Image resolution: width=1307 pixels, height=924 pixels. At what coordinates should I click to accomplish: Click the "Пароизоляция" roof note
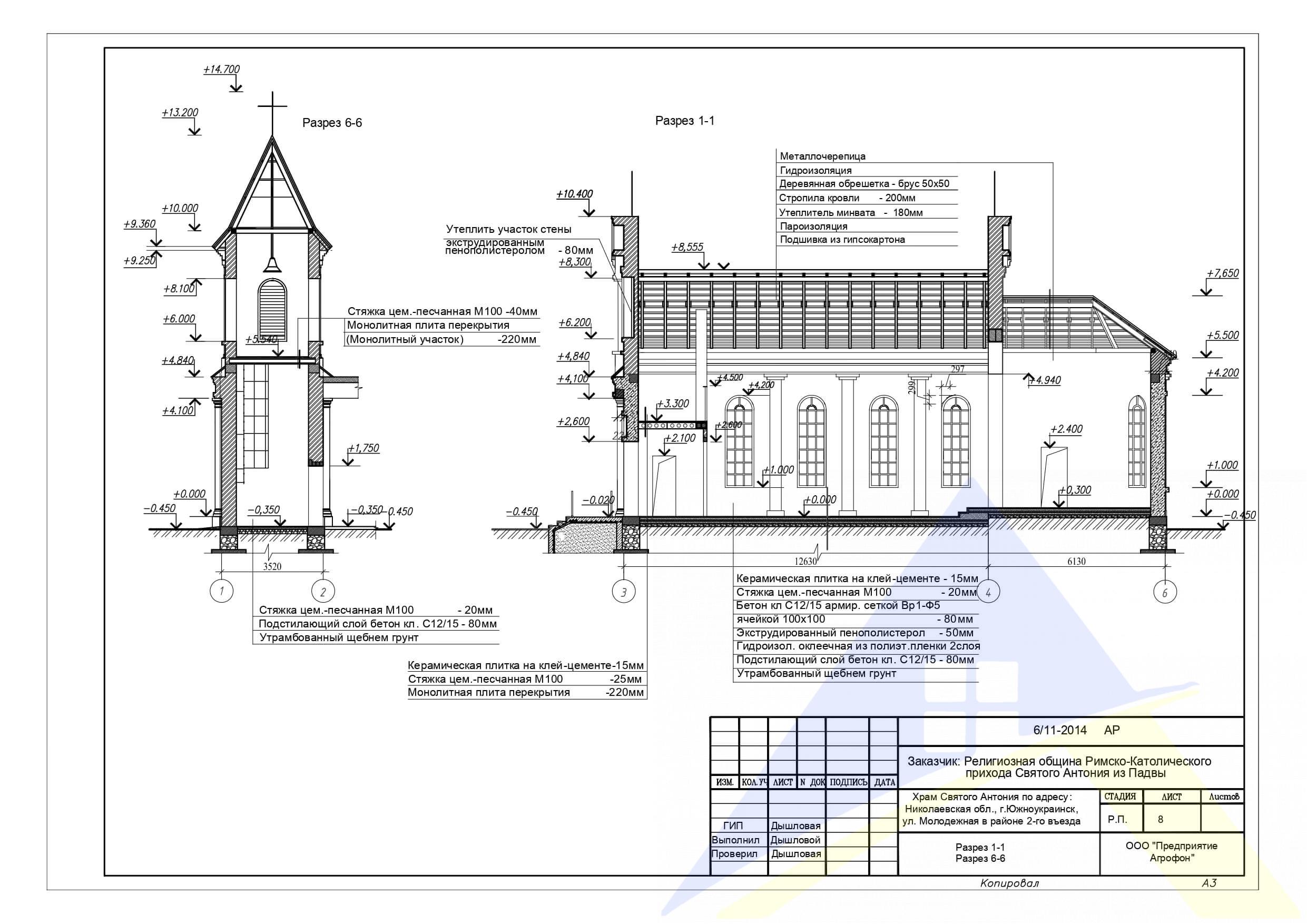click(x=813, y=226)
